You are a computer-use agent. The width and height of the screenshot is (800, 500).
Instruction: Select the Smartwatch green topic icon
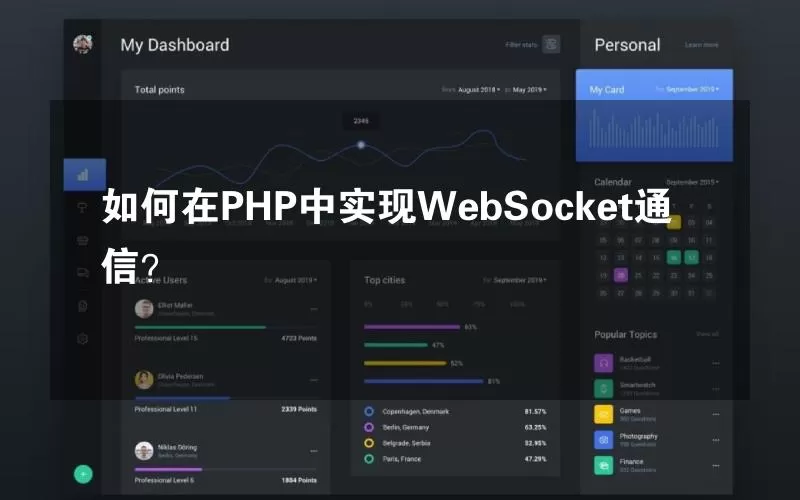tap(604, 389)
